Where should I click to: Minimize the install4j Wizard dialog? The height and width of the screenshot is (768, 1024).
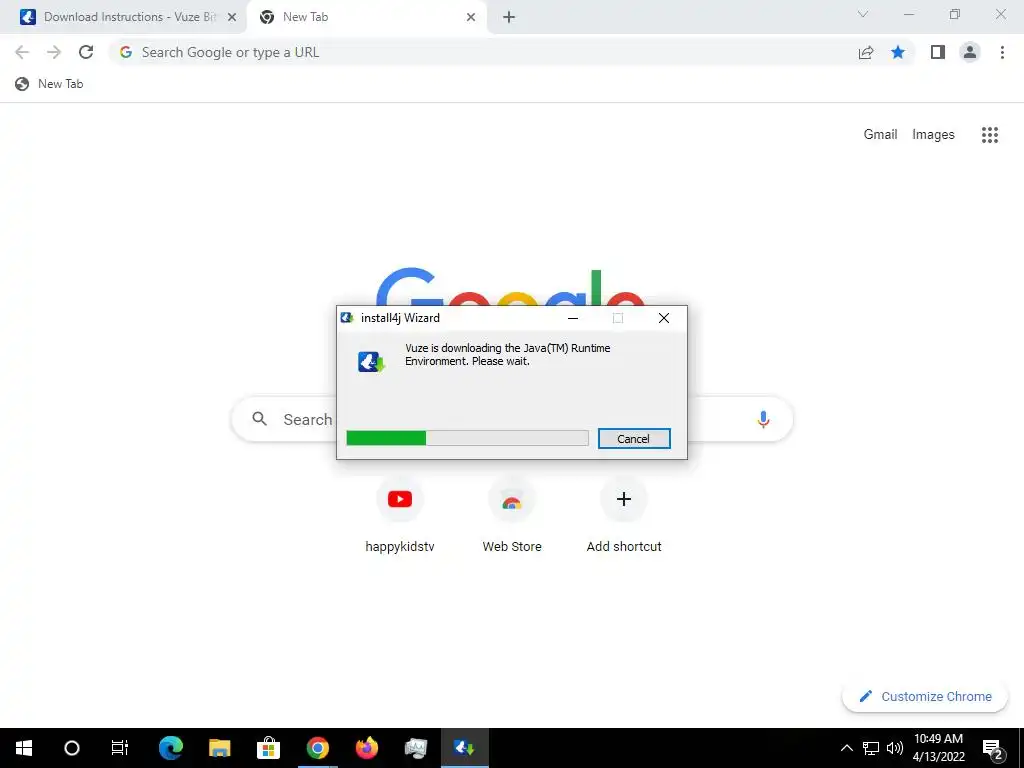pos(573,318)
